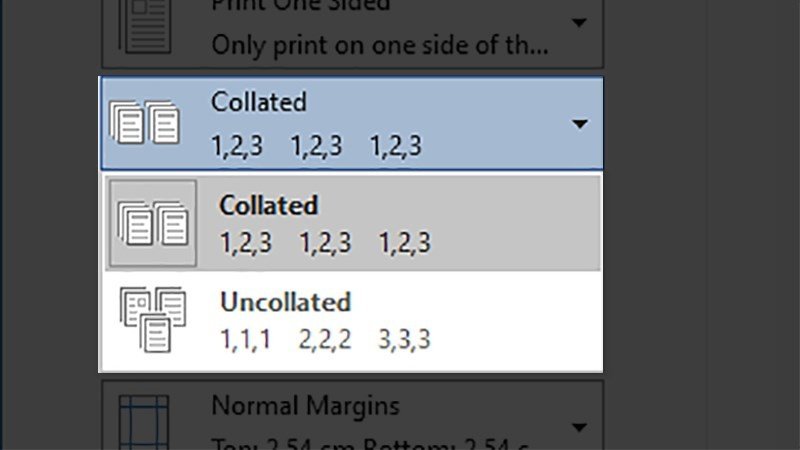The width and height of the screenshot is (800, 450).
Task: Click the Uncollated stacked pages icon
Action: [x=152, y=319]
